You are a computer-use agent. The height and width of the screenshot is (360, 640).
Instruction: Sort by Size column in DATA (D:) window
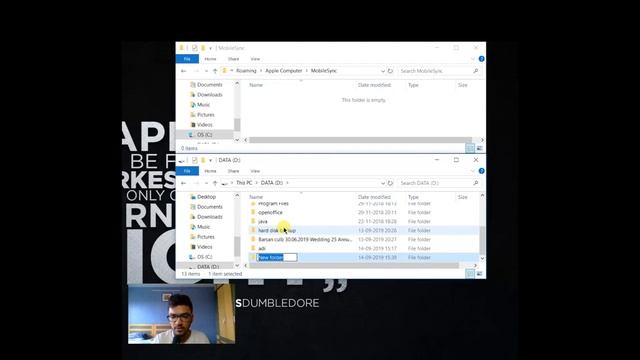tap(462, 197)
